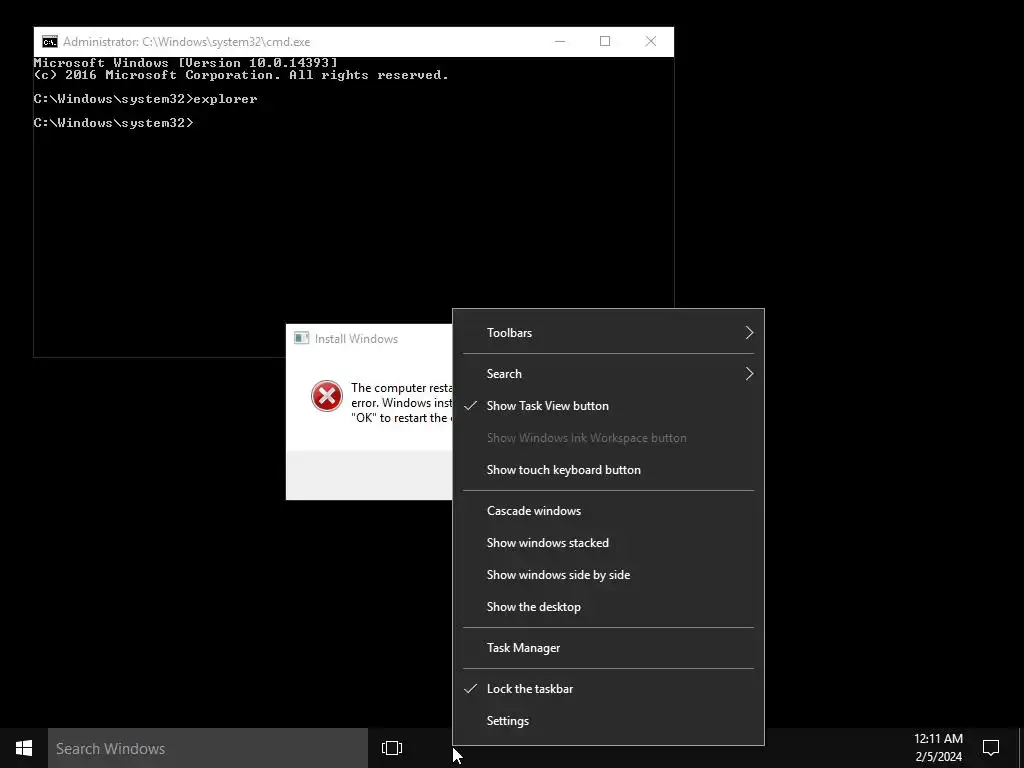This screenshot has width=1024, height=768.
Task: Toggle Lock the taskbar option
Action: pos(608,688)
